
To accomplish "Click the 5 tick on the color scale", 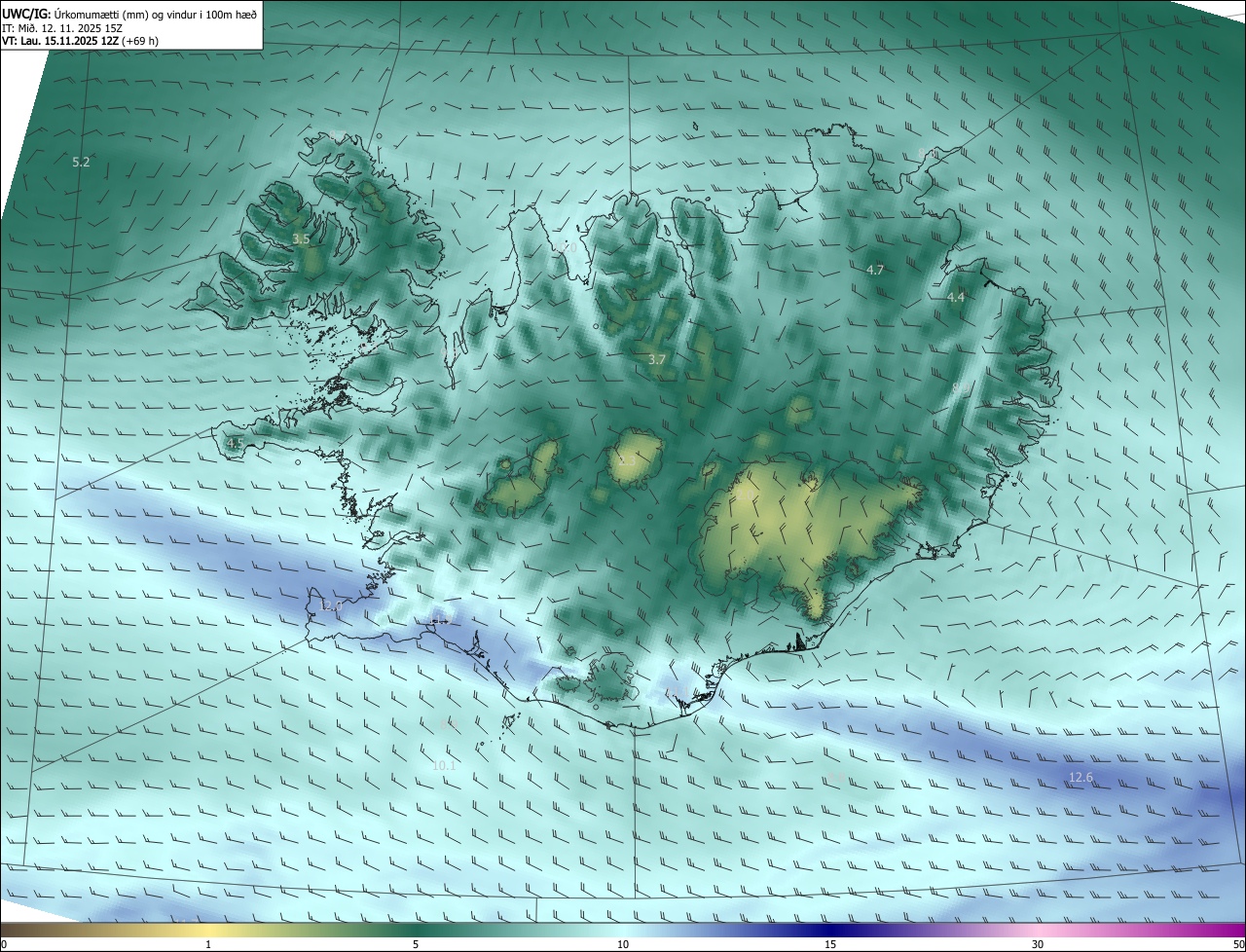I will (416, 945).
